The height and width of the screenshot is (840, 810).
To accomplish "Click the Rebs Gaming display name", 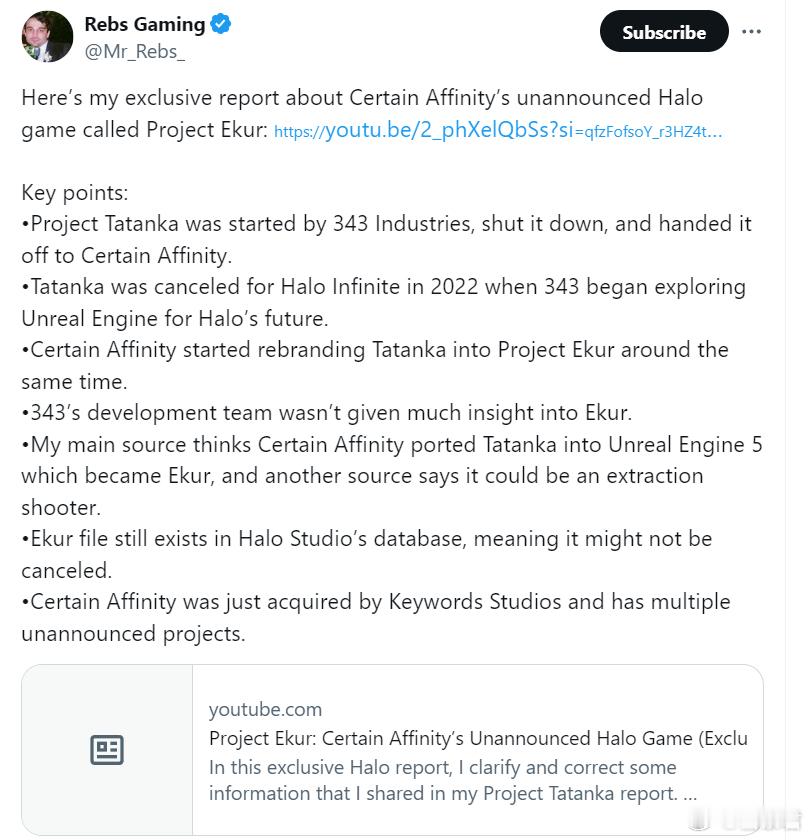I will pyautogui.click(x=145, y=24).
